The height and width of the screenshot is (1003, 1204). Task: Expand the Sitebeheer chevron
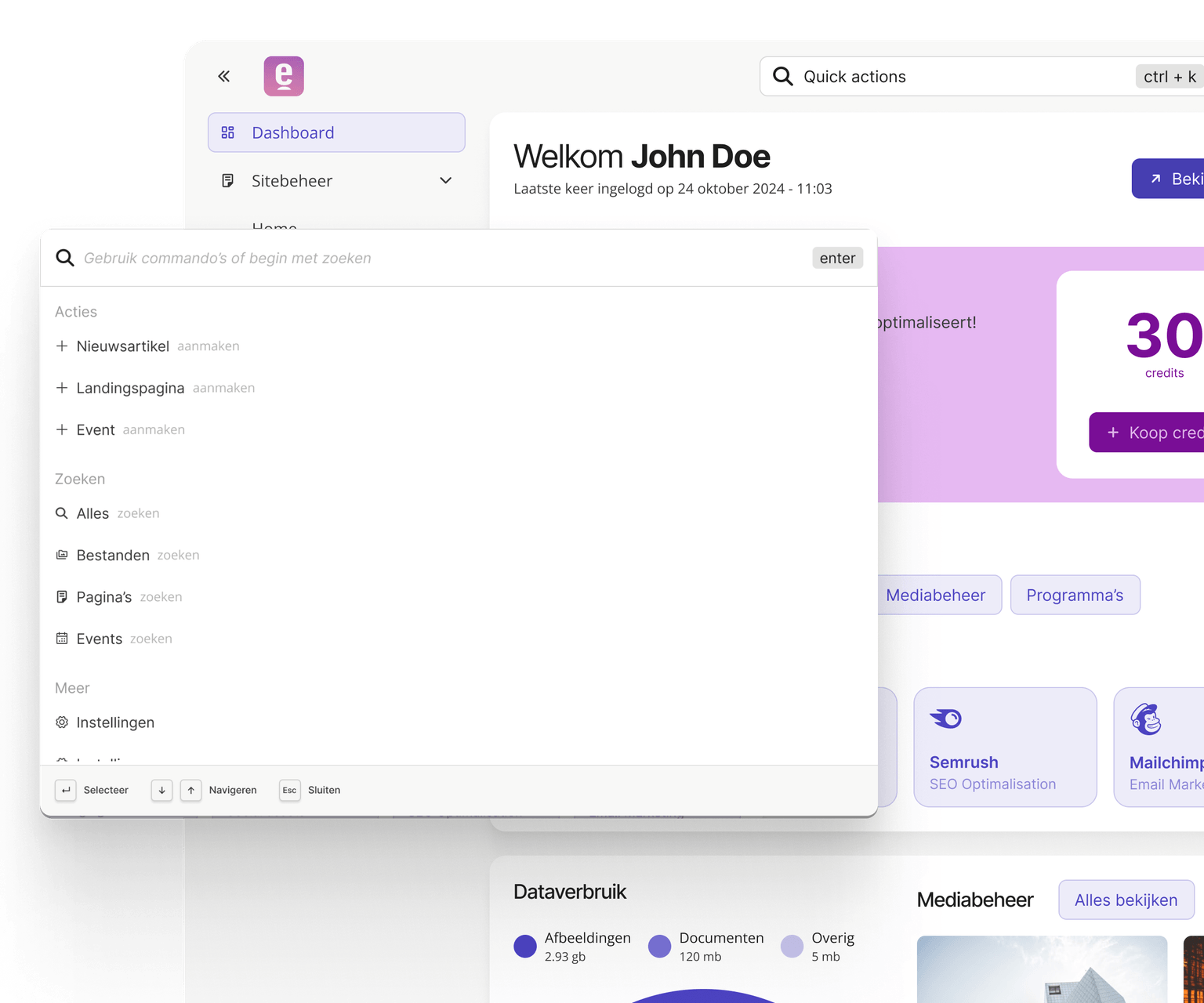pyautogui.click(x=445, y=181)
